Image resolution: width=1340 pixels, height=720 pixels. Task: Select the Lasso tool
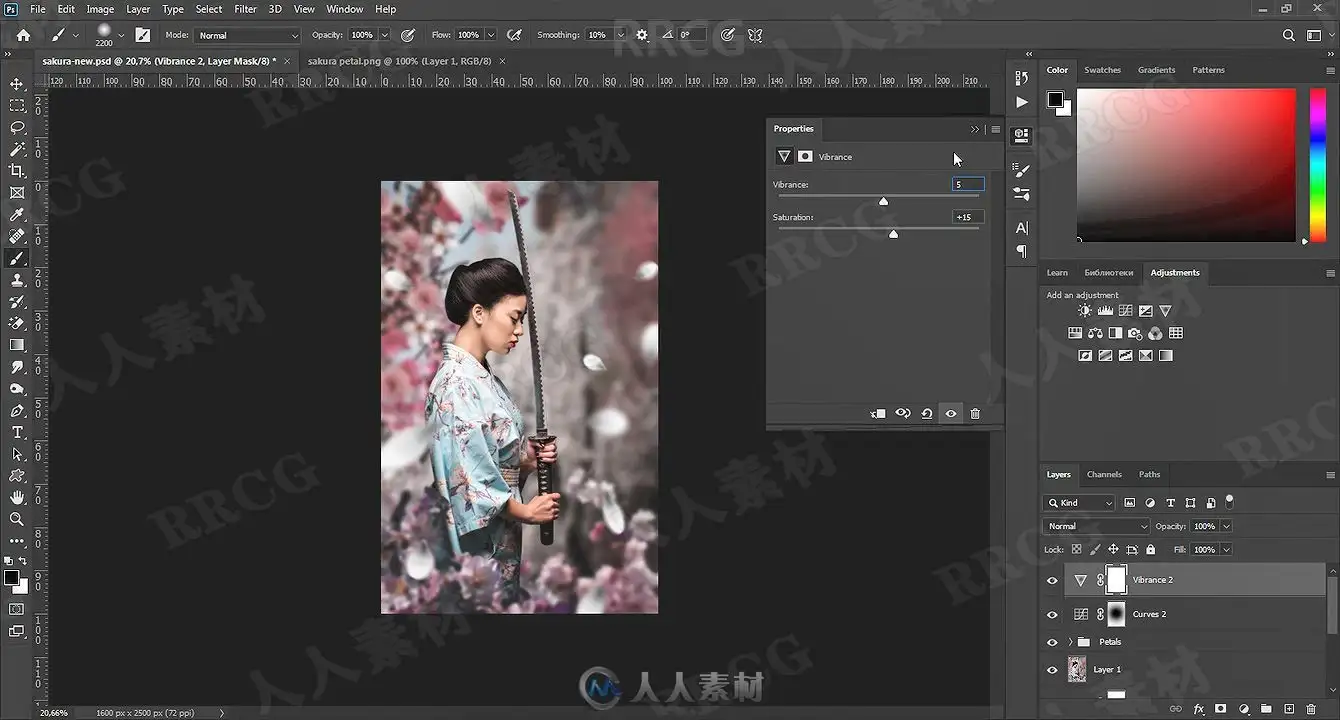coord(17,127)
